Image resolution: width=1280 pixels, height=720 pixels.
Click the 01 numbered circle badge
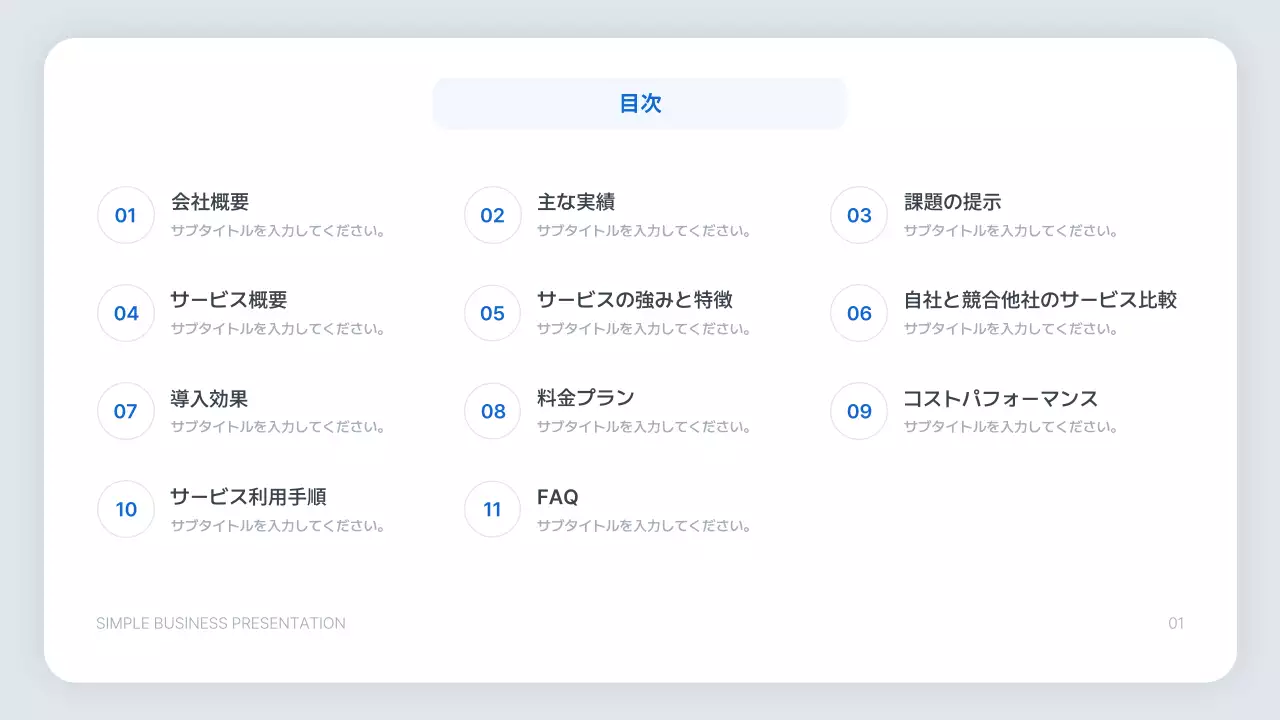click(x=125, y=215)
